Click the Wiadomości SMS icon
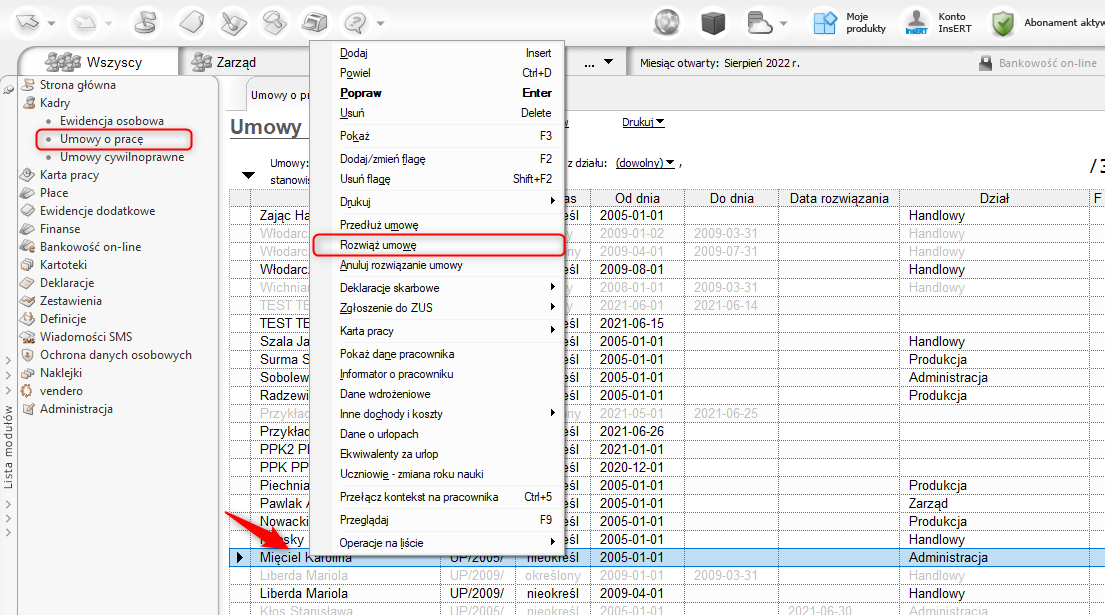The height and width of the screenshot is (615, 1105). (27, 337)
